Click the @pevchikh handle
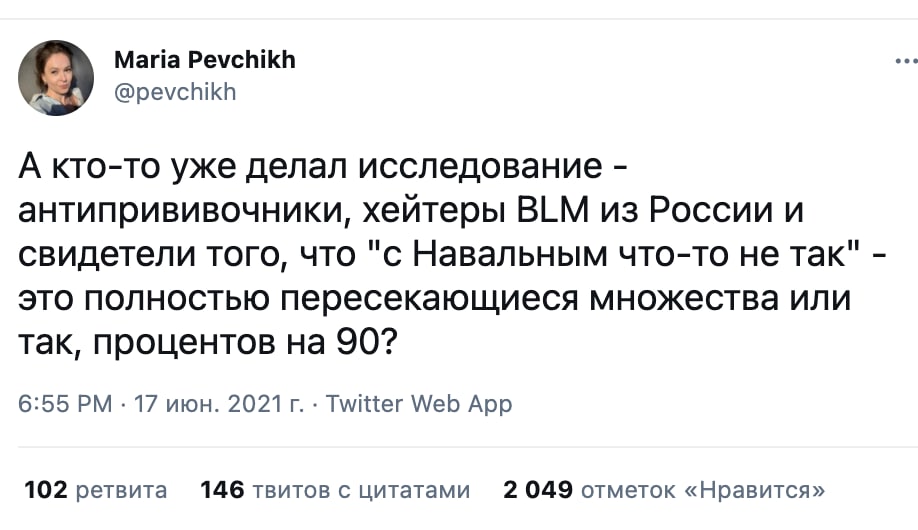 point(175,93)
